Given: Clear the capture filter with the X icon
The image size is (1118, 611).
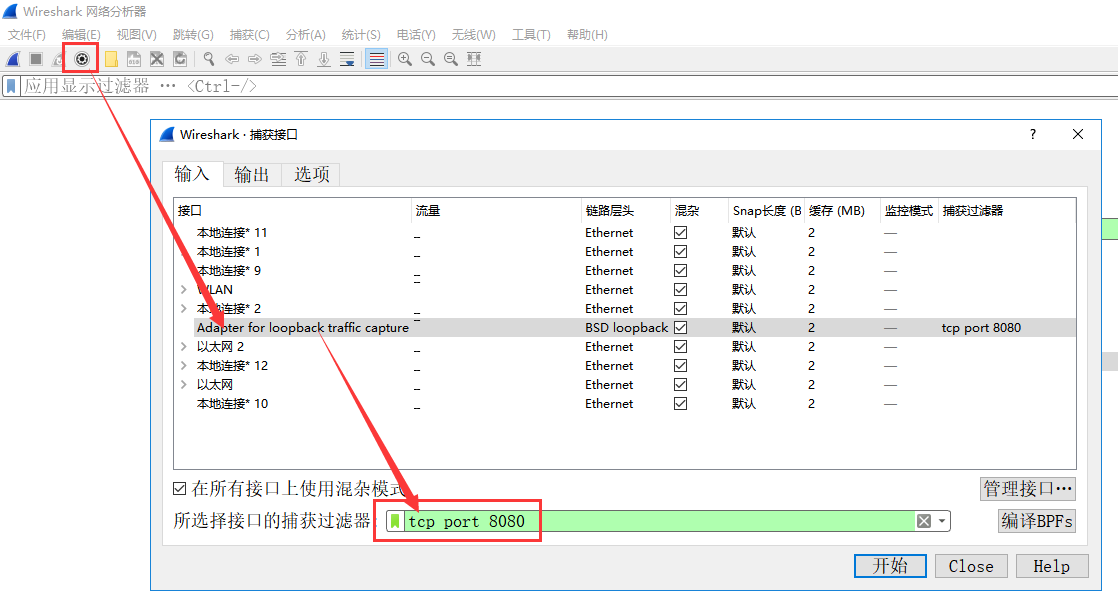Looking at the screenshot, I should tap(923, 521).
